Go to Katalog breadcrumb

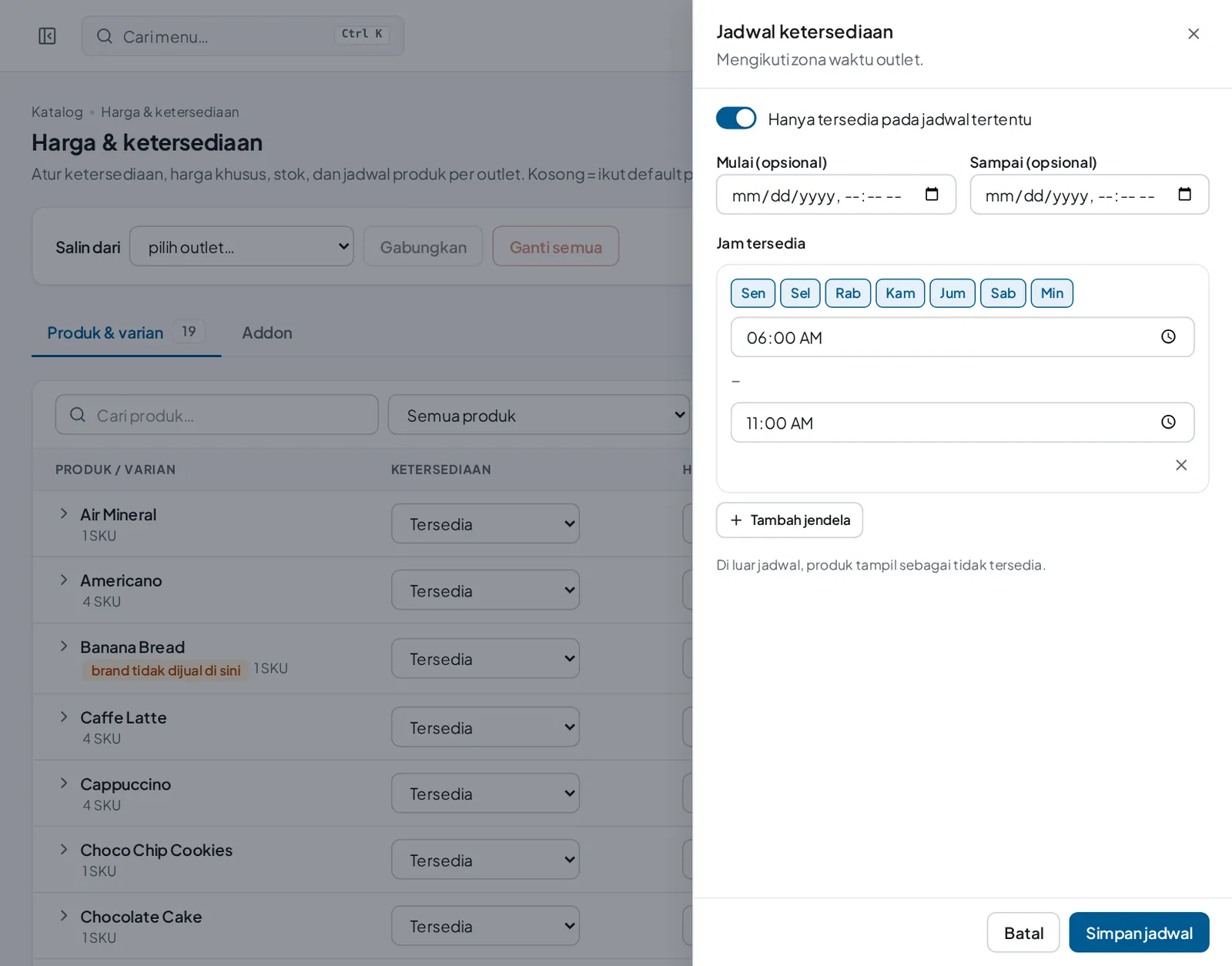click(x=57, y=112)
